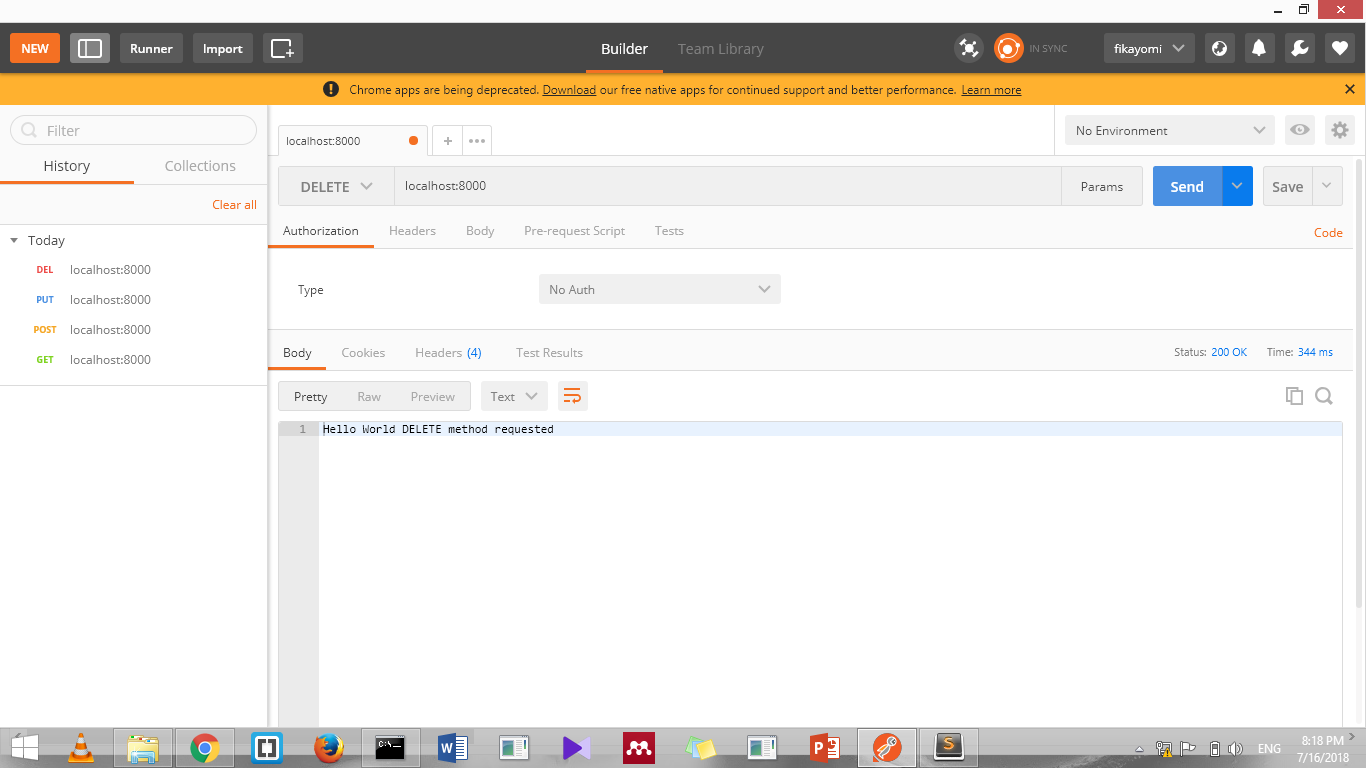
Task: Open the globe browse icon in header
Action: tap(1219, 48)
